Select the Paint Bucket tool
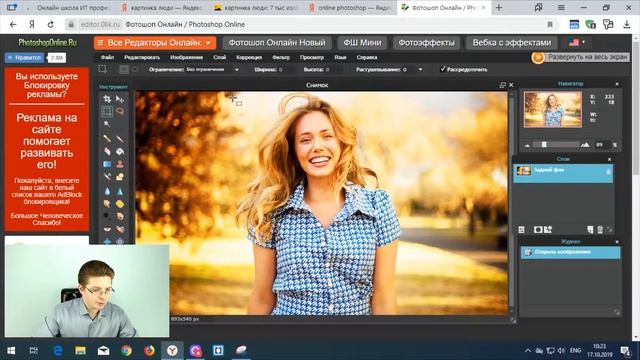 [x=120, y=151]
